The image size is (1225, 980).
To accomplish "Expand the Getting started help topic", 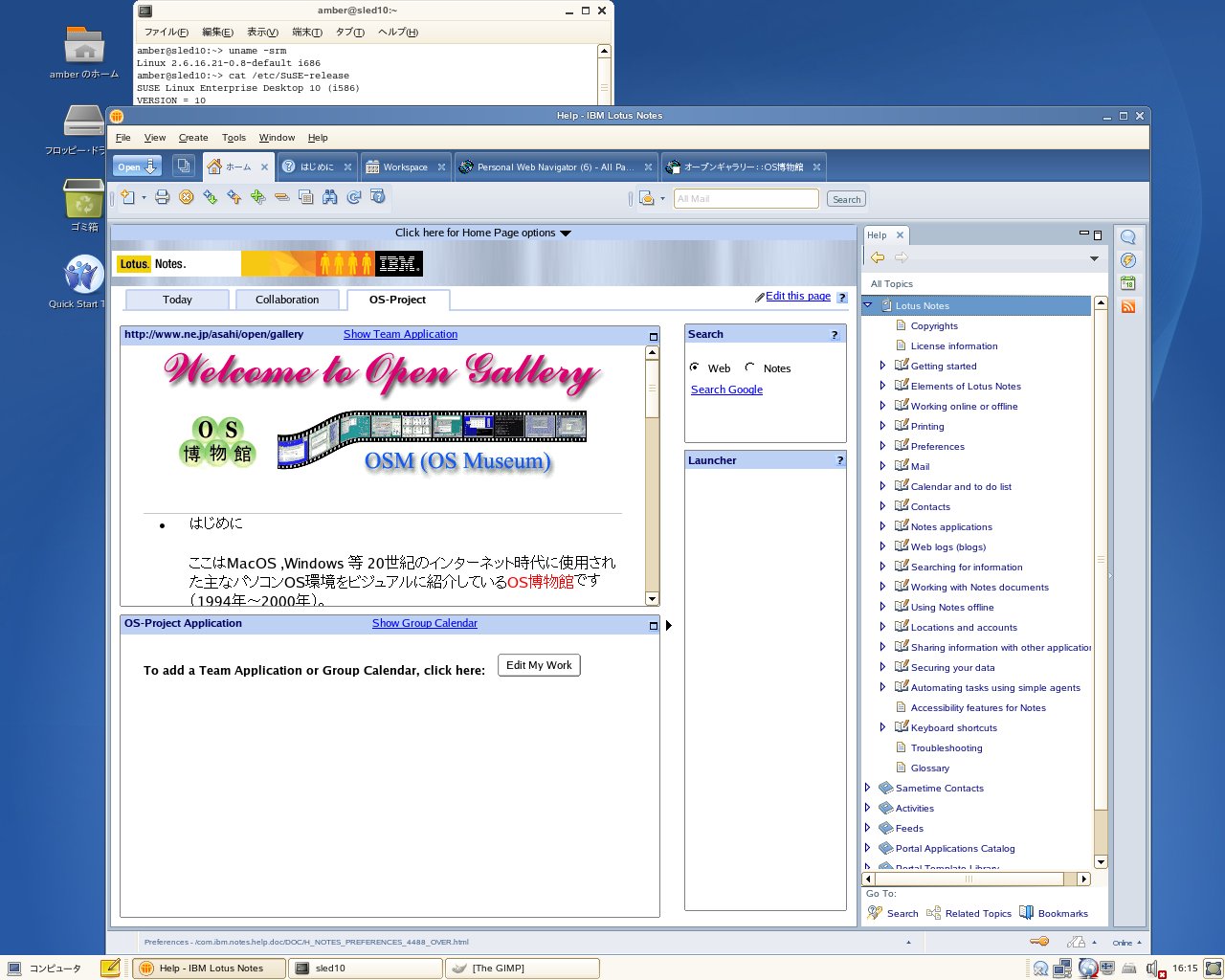I will (882, 366).
